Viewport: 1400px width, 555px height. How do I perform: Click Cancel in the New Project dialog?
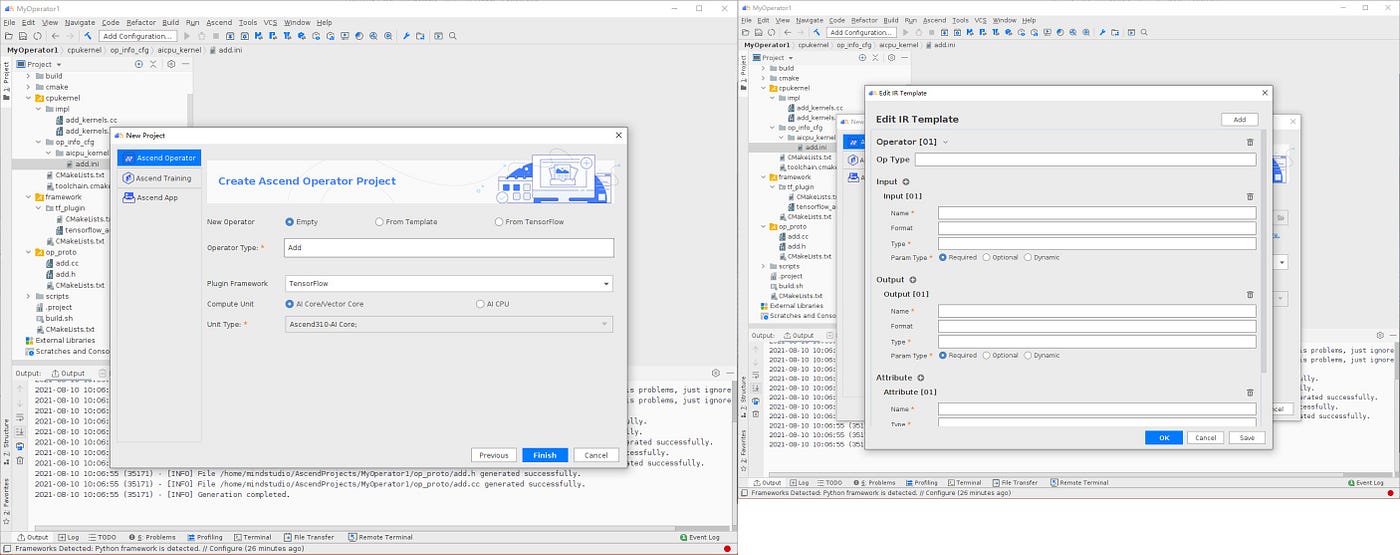[x=596, y=455]
